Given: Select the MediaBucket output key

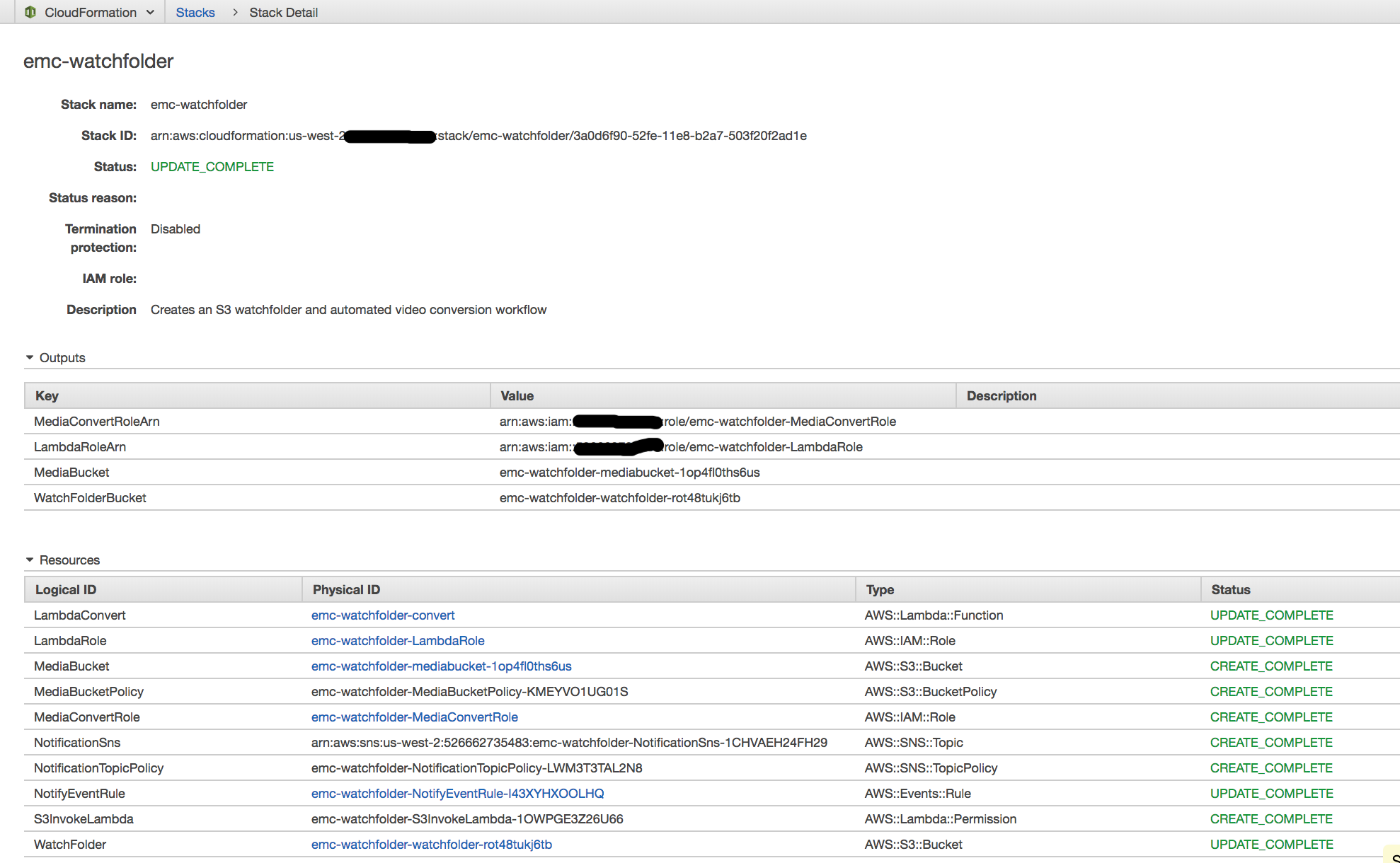Looking at the screenshot, I should [x=71, y=473].
